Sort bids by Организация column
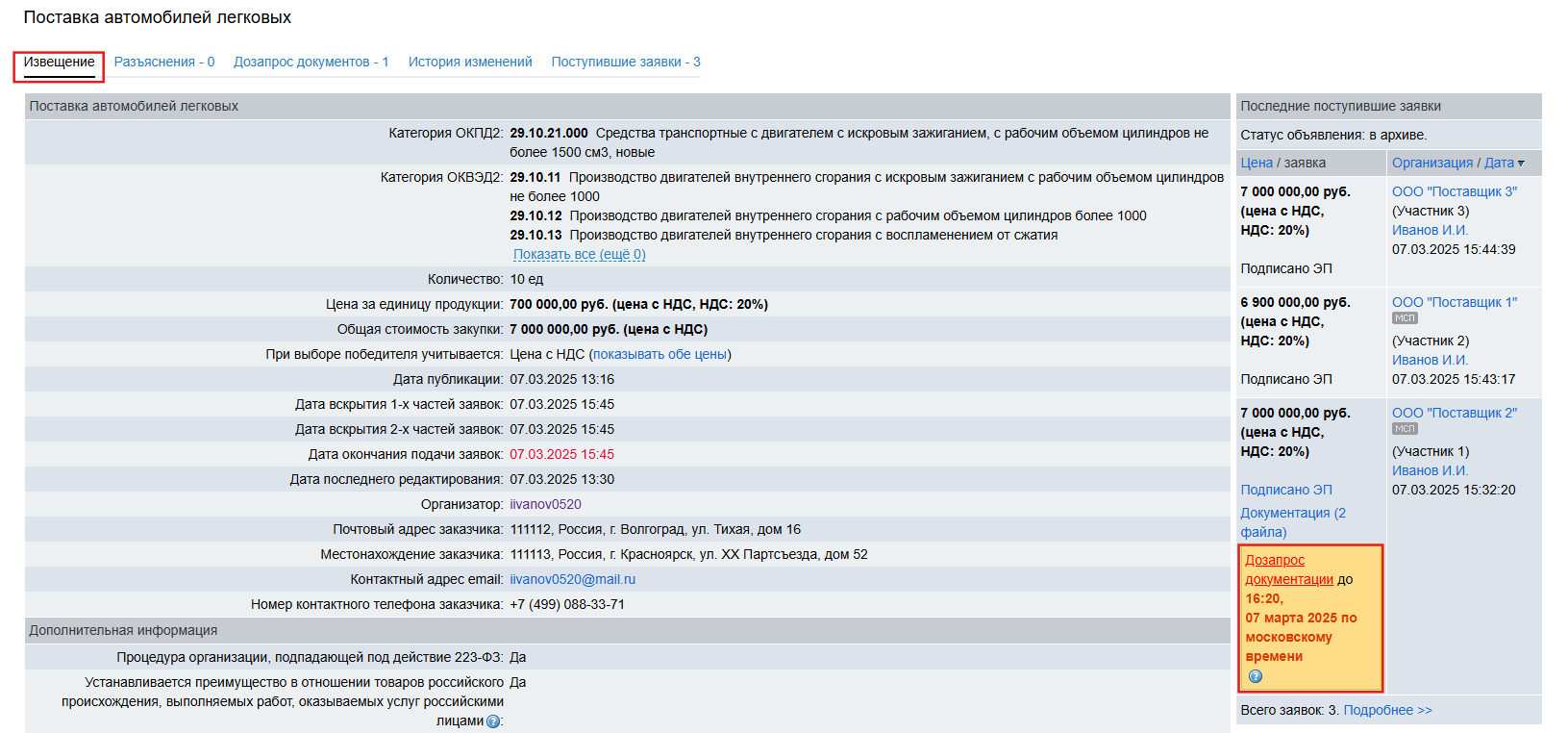Viewport: 1568px width, 733px height. 1431,163
